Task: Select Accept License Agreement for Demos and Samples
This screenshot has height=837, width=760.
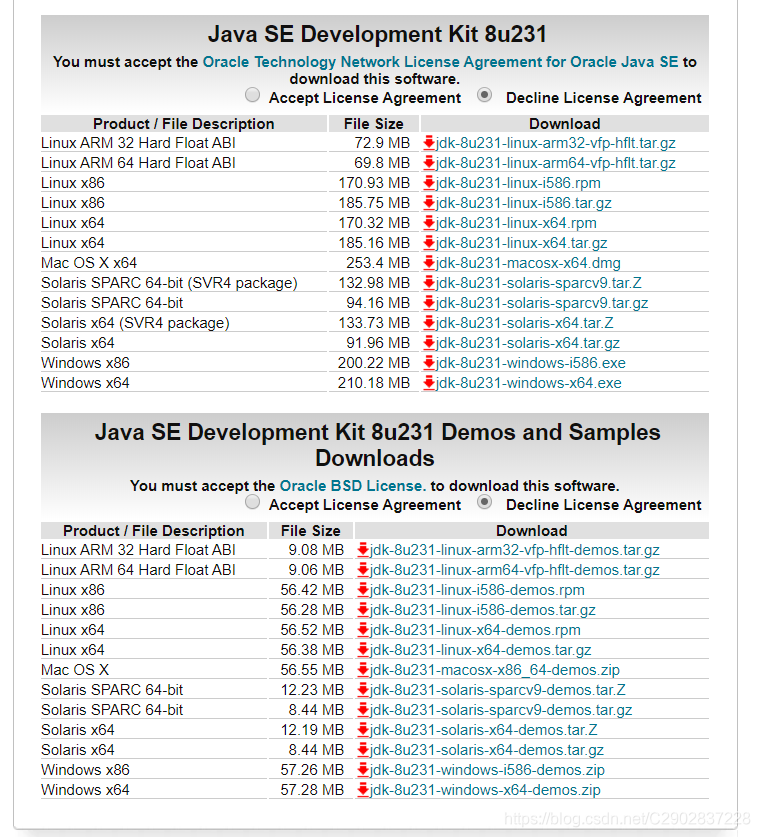Action: (252, 502)
